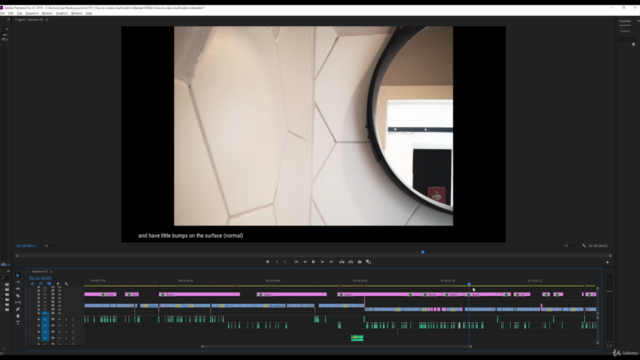Open program monitor settings wrench
The width and height of the screenshot is (640, 360).
[584, 246]
